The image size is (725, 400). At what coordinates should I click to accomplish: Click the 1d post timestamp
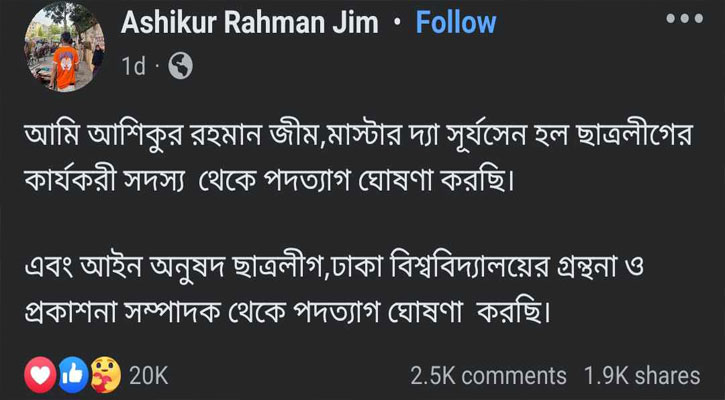tap(133, 68)
